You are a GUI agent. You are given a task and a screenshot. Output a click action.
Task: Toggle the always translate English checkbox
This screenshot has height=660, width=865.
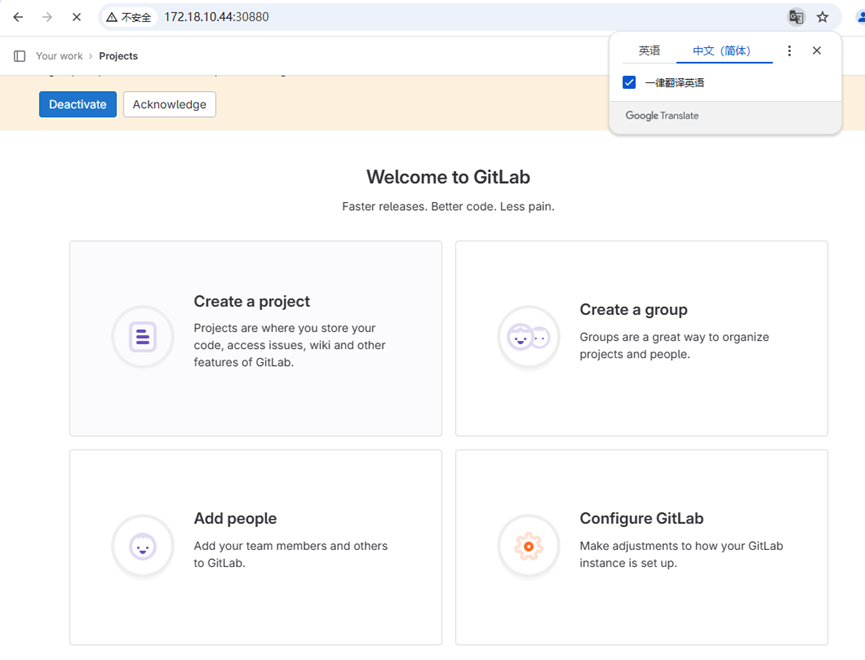(x=629, y=83)
